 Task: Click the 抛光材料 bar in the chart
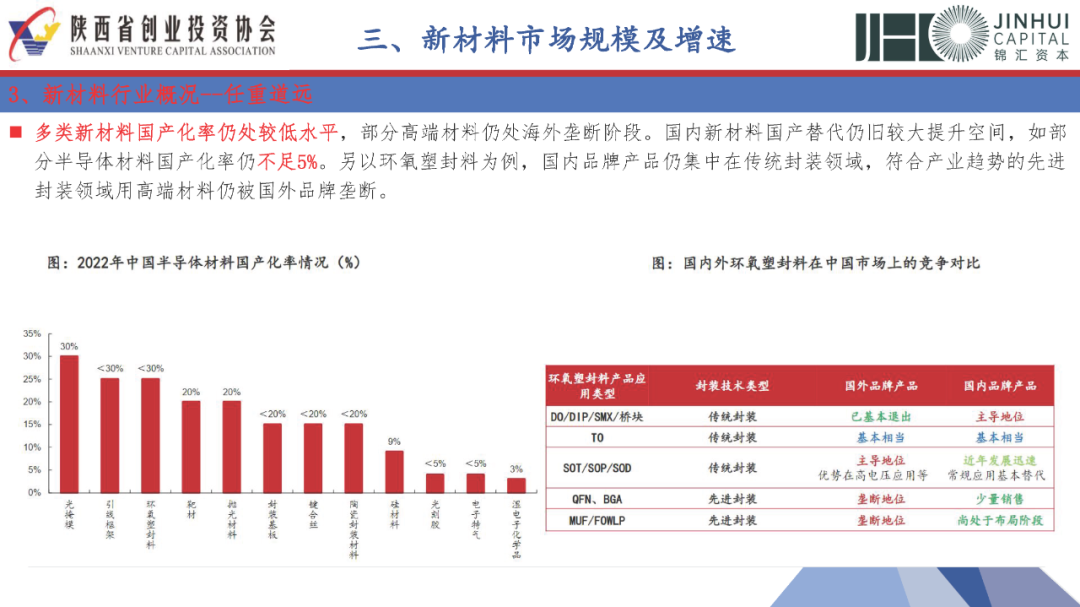tap(231, 446)
